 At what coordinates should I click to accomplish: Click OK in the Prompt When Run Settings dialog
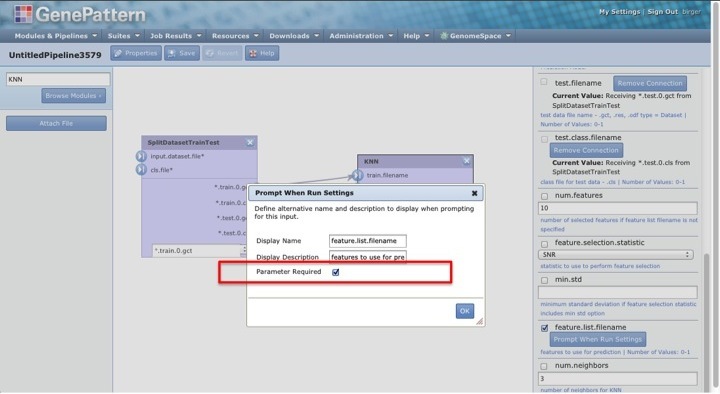coord(465,311)
